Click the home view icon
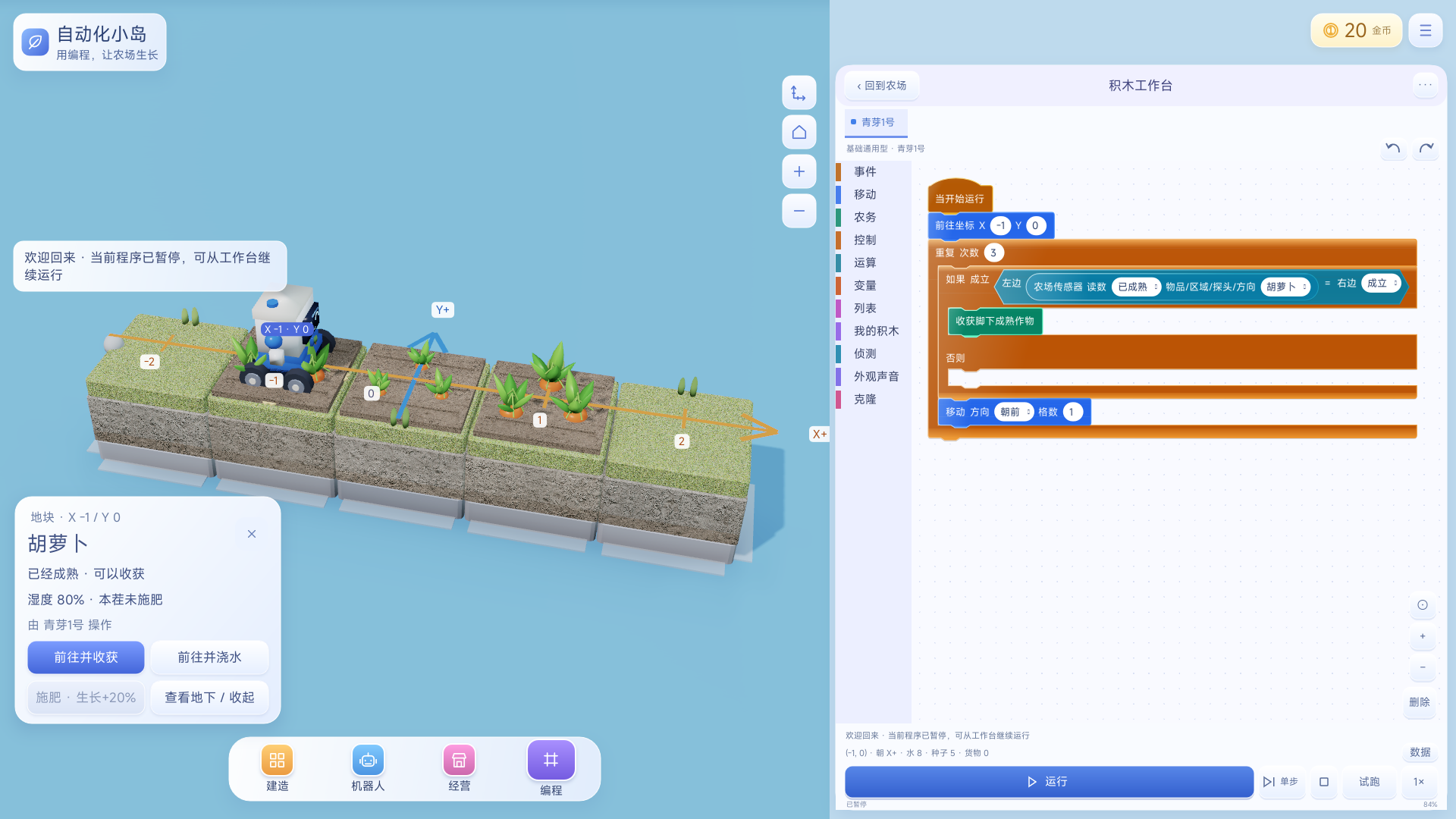 [x=799, y=133]
